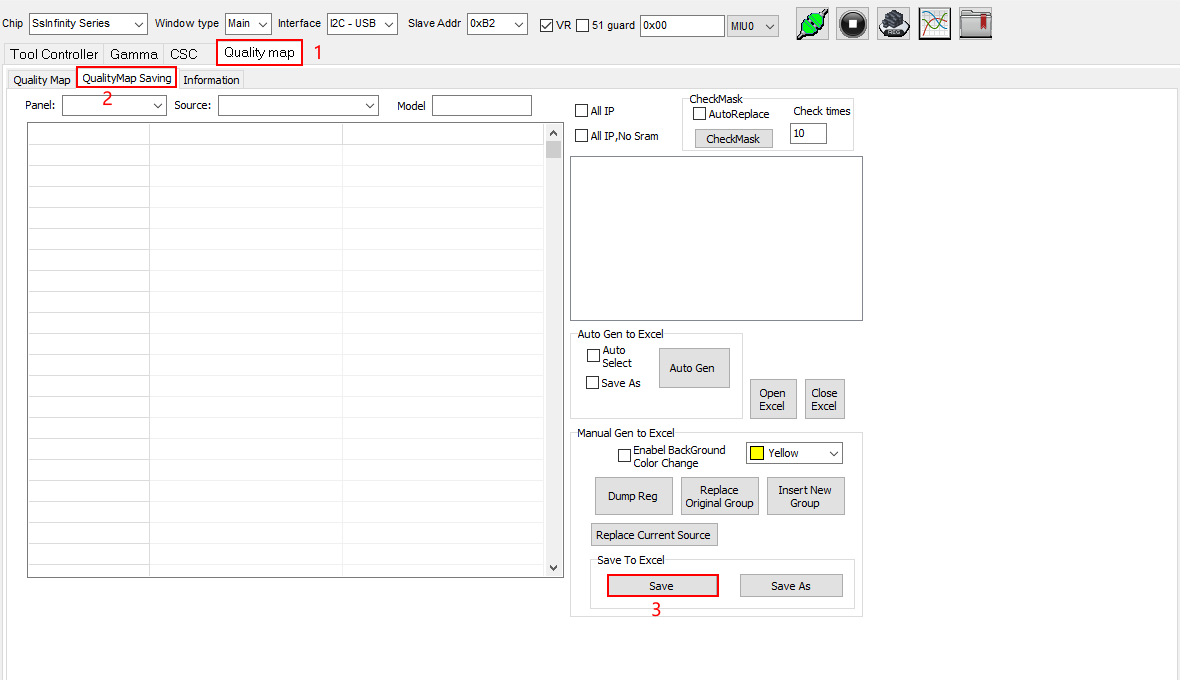This screenshot has width=1180, height=680.
Task: Check the All IP,No Sram checkbox
Action: [581, 135]
